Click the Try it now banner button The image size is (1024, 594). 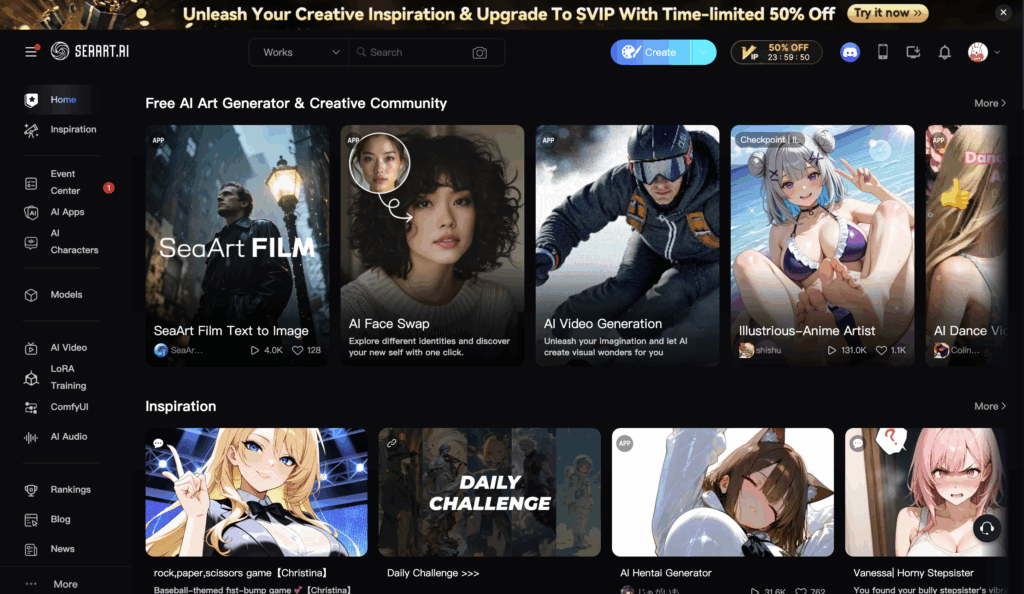(x=888, y=13)
